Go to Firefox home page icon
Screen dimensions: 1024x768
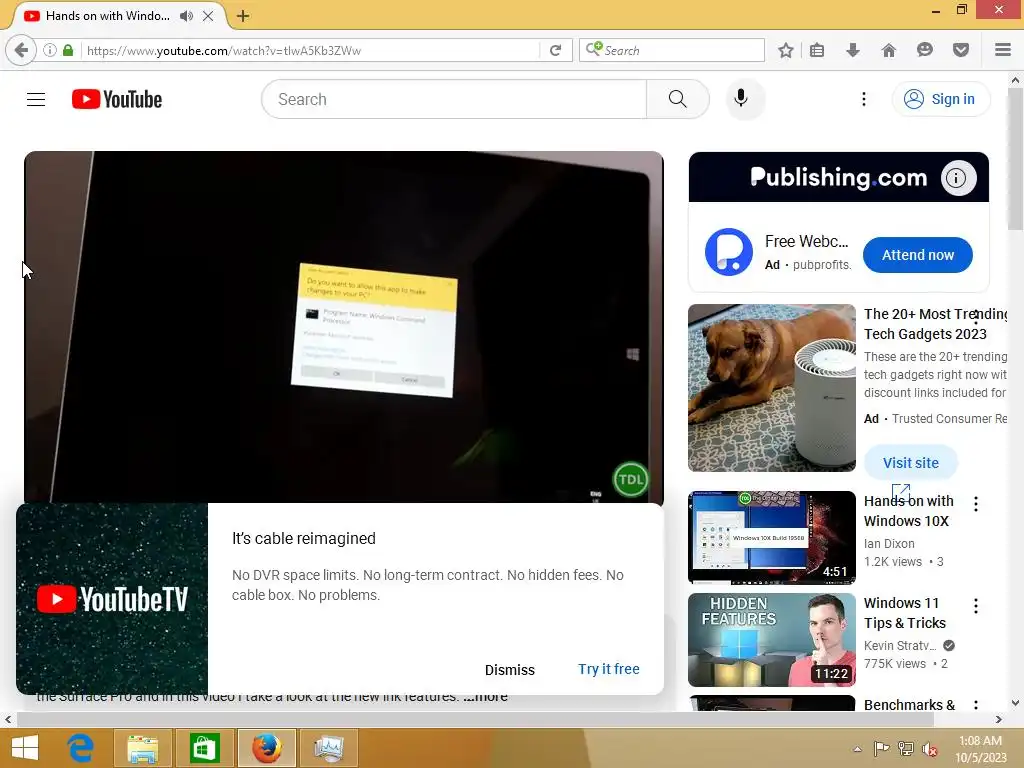888,50
